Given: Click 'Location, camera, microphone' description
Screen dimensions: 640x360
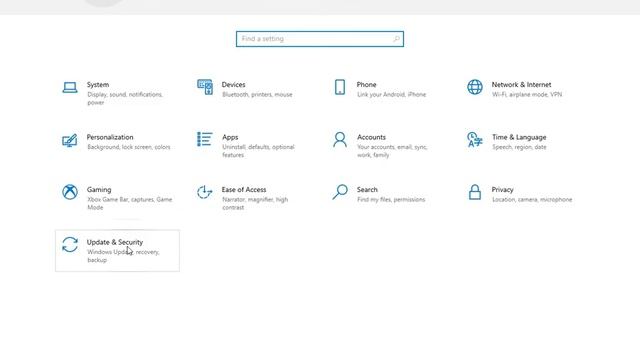Looking at the screenshot, I should pos(532,200).
